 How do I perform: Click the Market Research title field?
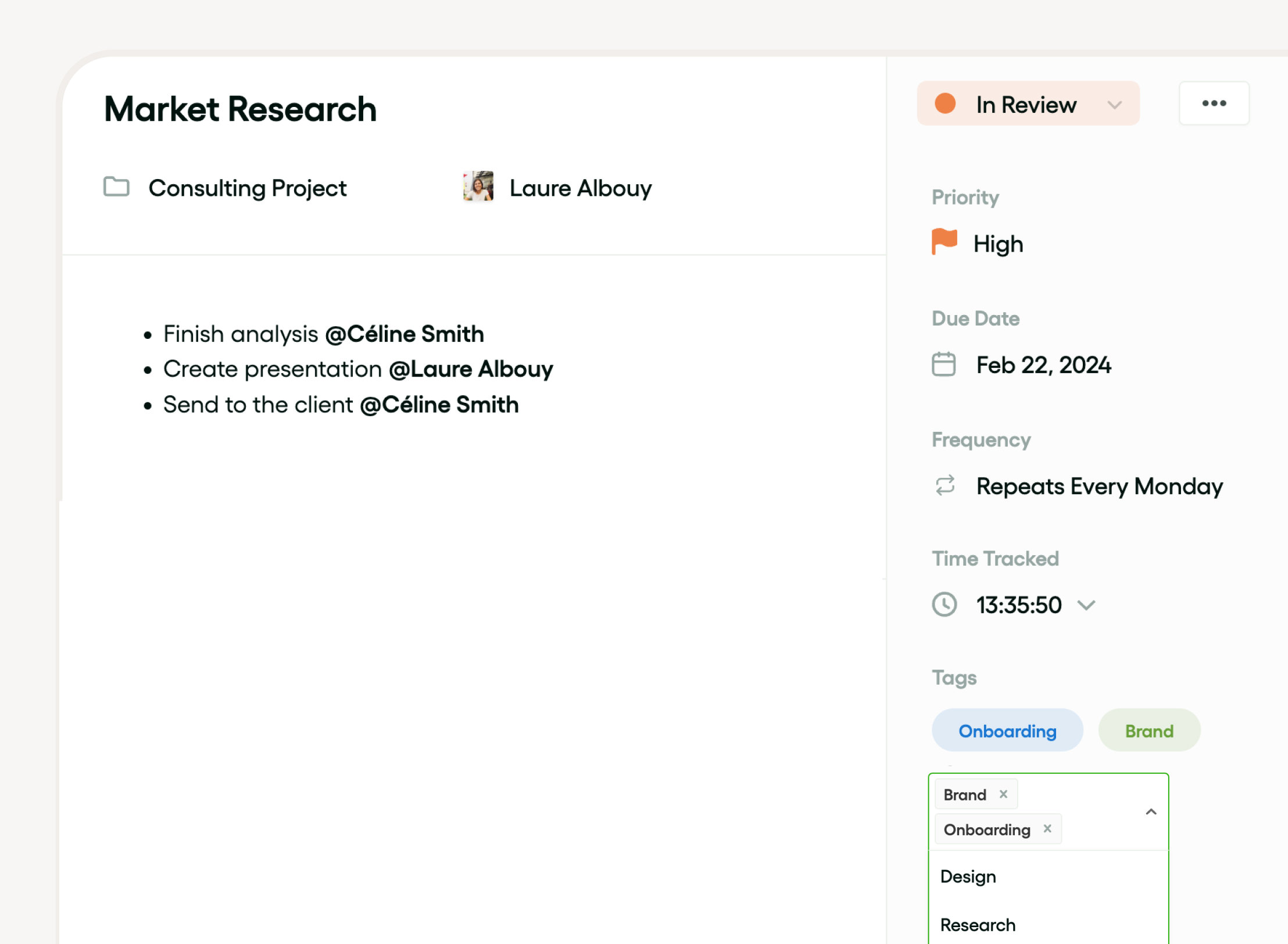point(241,109)
